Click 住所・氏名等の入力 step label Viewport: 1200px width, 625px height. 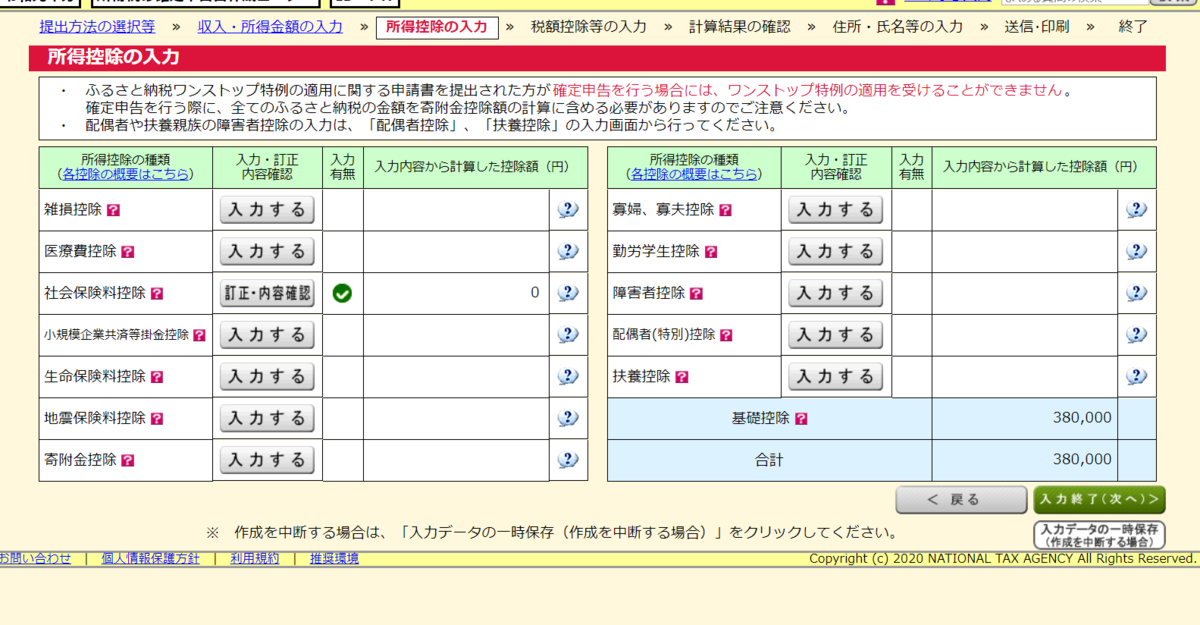point(897,27)
